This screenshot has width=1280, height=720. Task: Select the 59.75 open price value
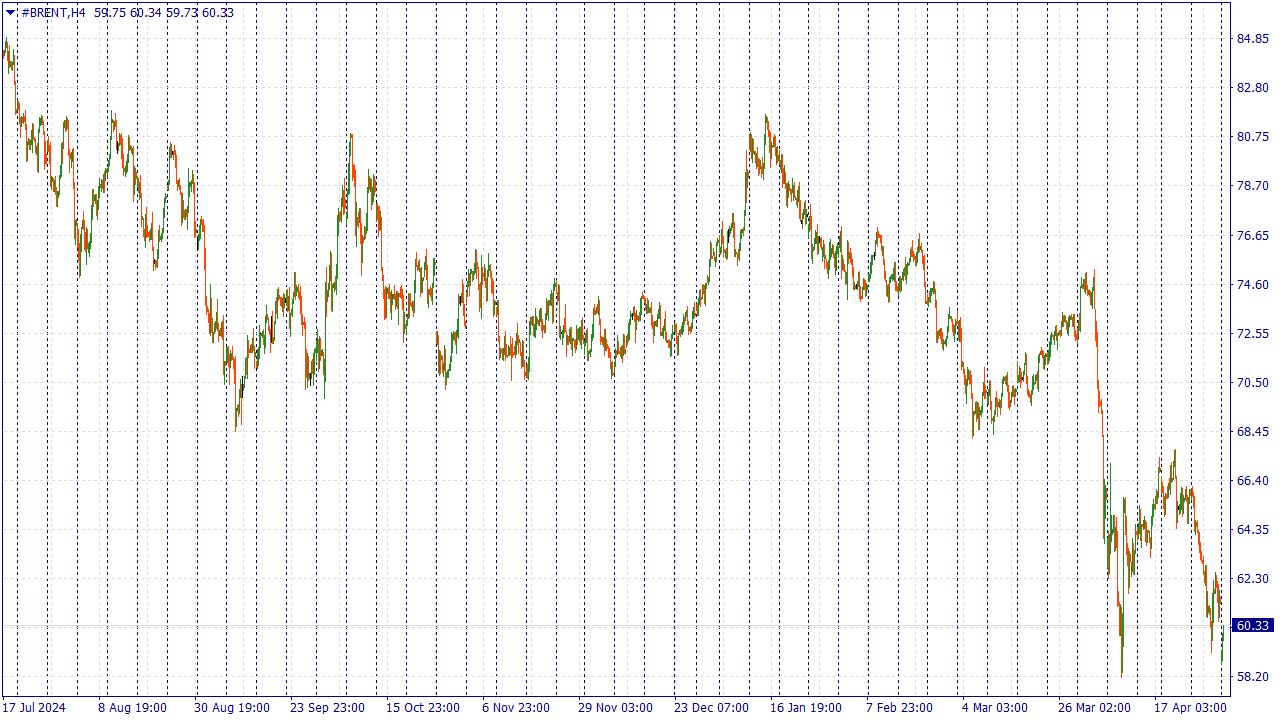[x=110, y=12]
